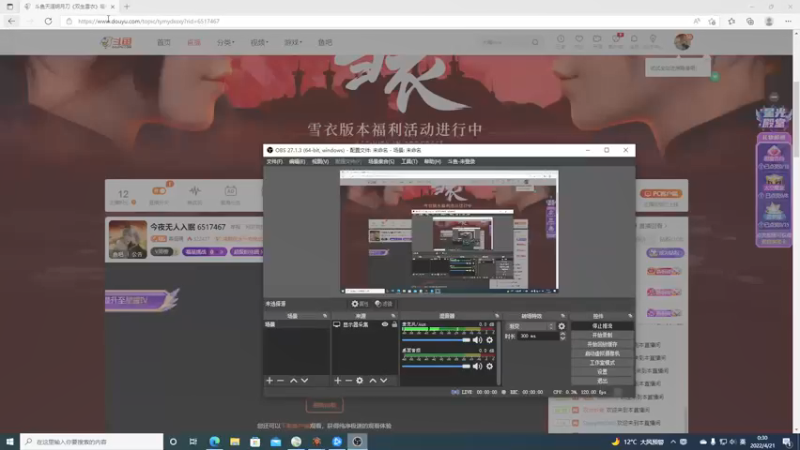The image size is (800, 450).
Task: Pop out the Controls dock using its header icon
Action: tap(630, 316)
